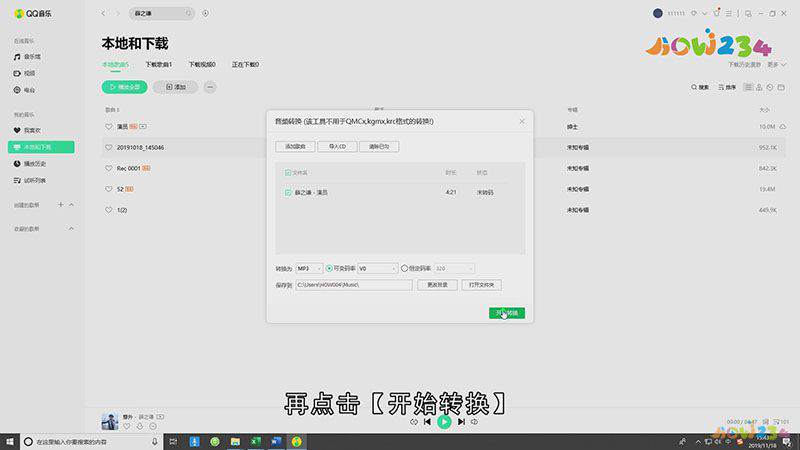Click 清除已传 in the convert dialog

[x=379, y=146]
